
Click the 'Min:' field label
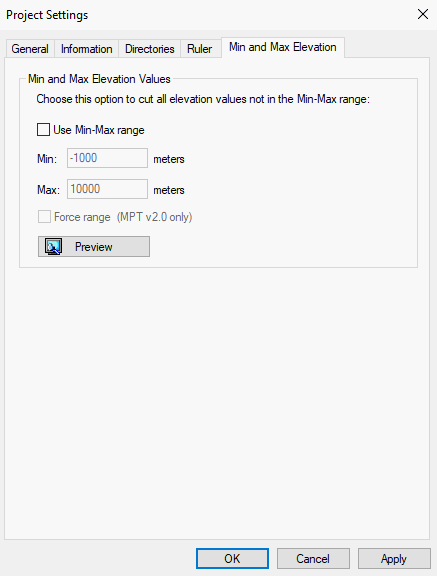click(x=47, y=159)
